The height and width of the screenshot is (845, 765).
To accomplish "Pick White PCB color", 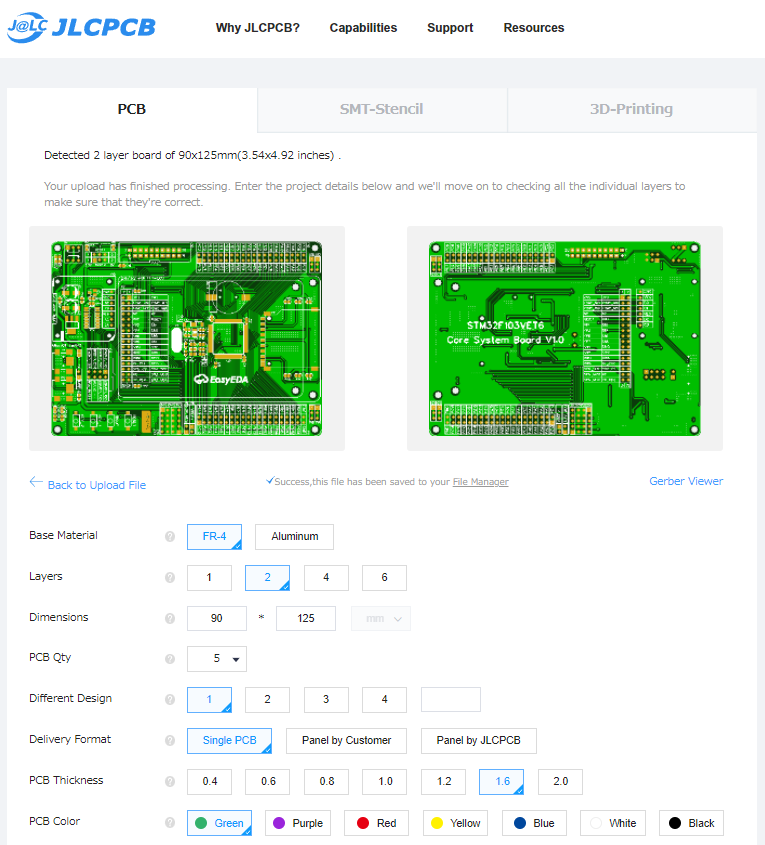I will [x=613, y=823].
